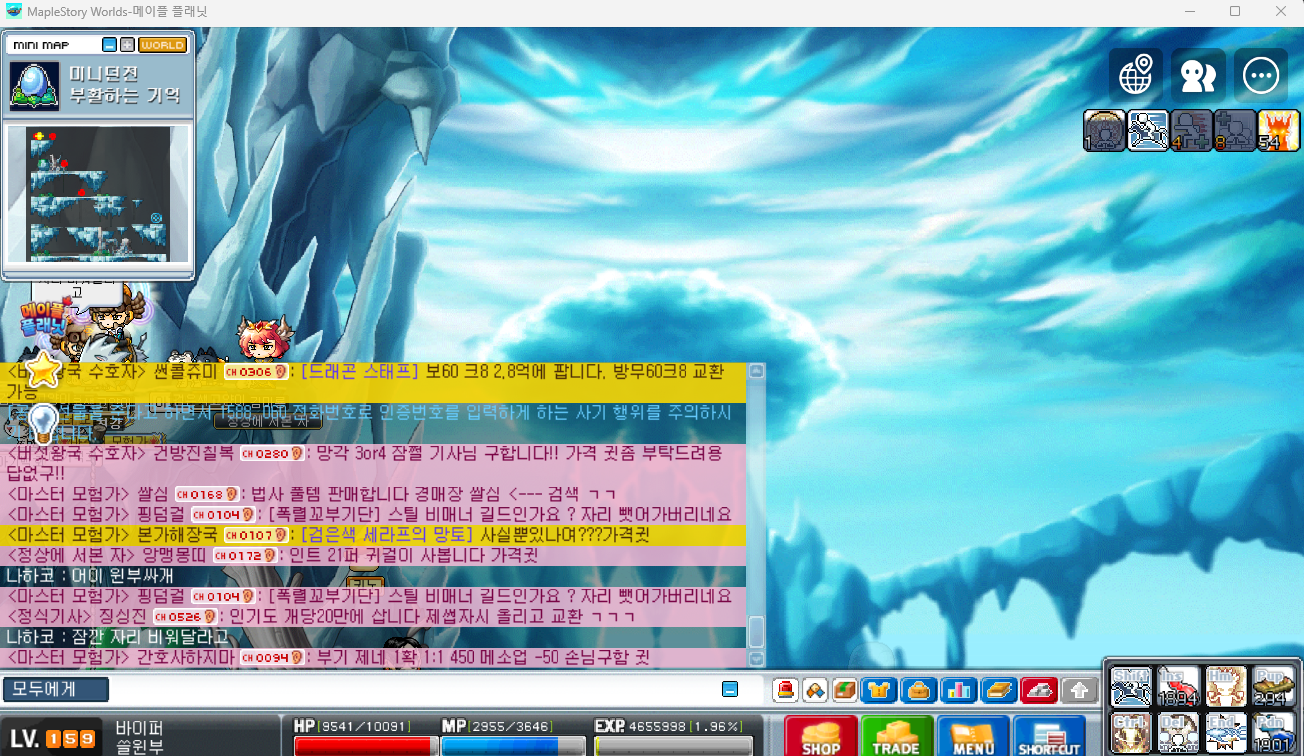Click the [검은색 세라프의 망토] item link

coord(387,535)
